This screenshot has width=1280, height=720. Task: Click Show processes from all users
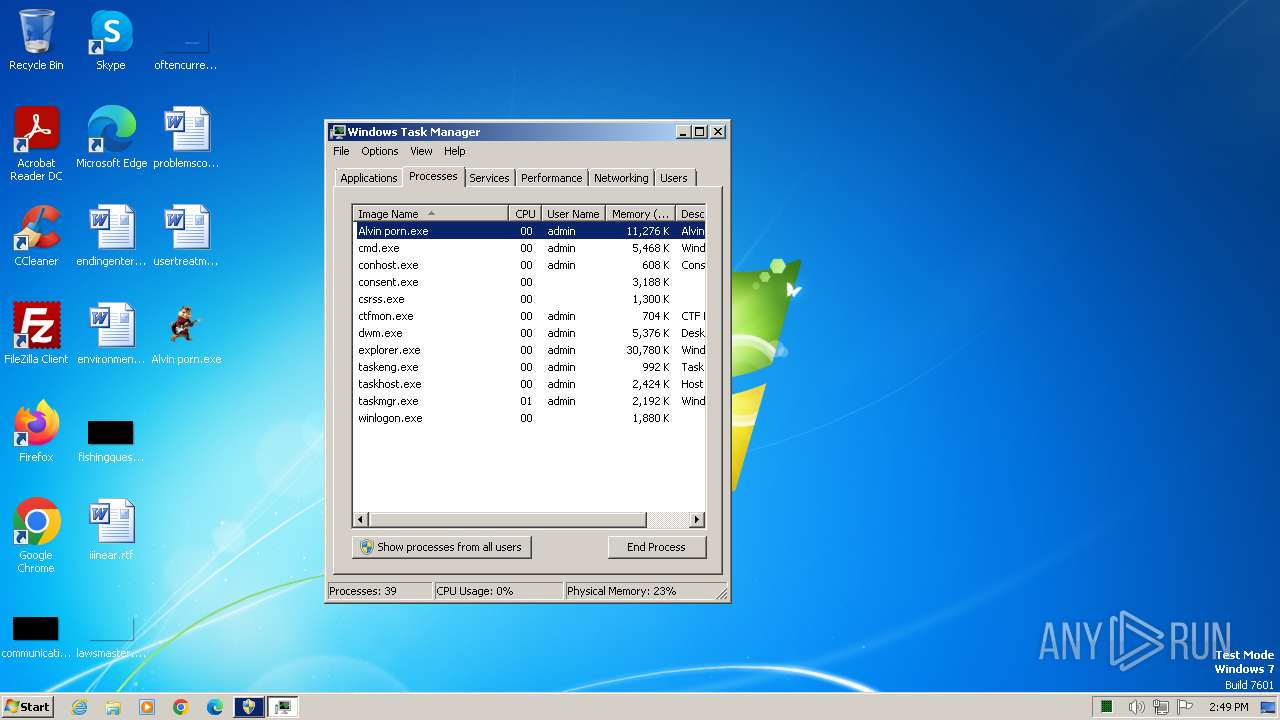click(x=441, y=547)
